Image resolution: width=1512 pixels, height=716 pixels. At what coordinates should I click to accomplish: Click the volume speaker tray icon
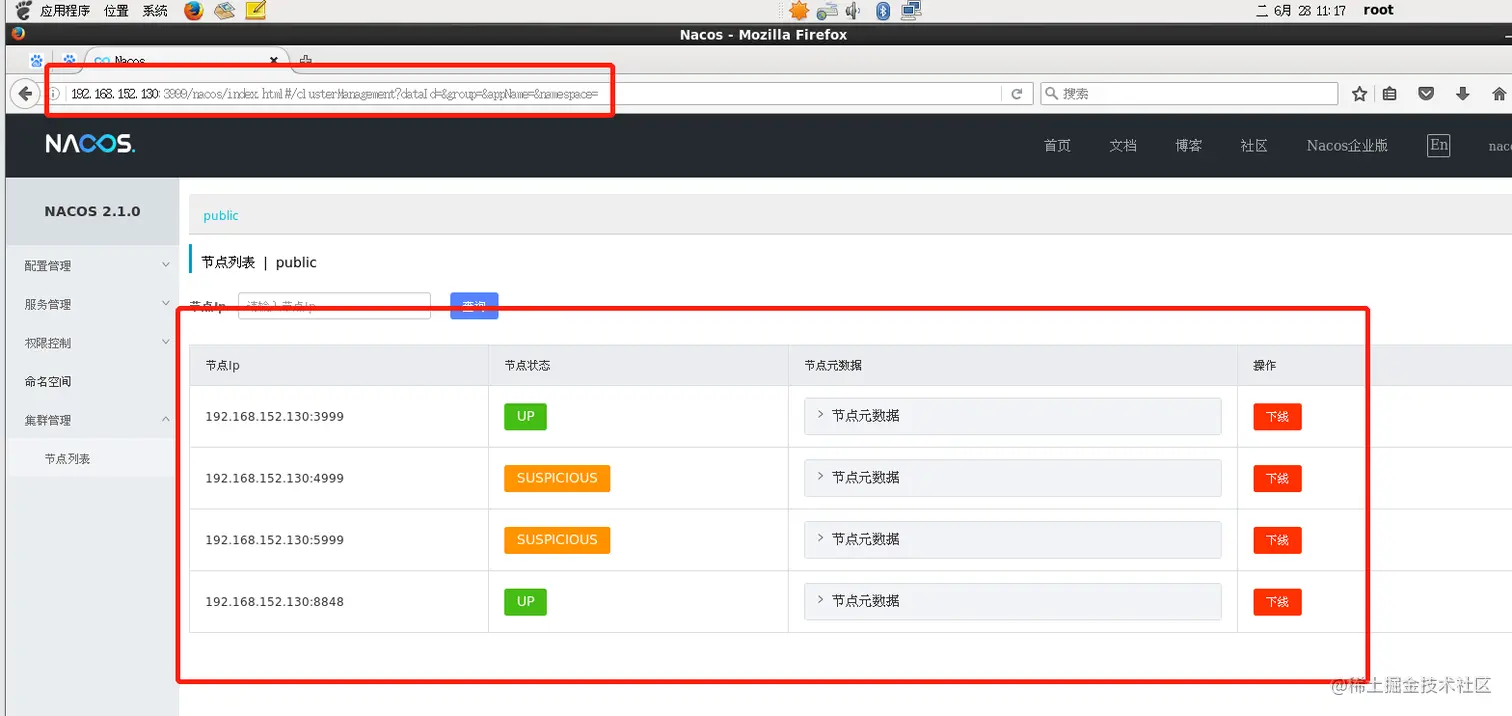pos(853,11)
